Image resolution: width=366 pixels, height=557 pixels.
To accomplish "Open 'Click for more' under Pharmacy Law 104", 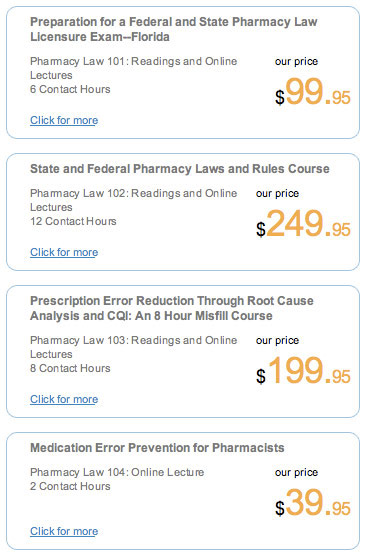I will 64,531.
